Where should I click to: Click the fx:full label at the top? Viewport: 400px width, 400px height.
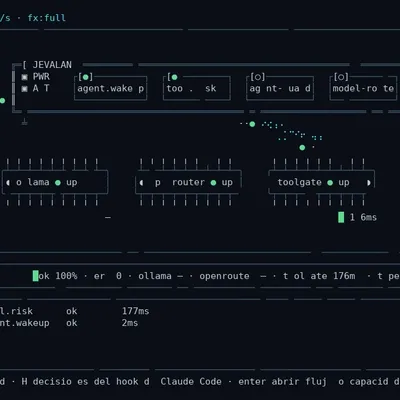[x=47, y=18]
